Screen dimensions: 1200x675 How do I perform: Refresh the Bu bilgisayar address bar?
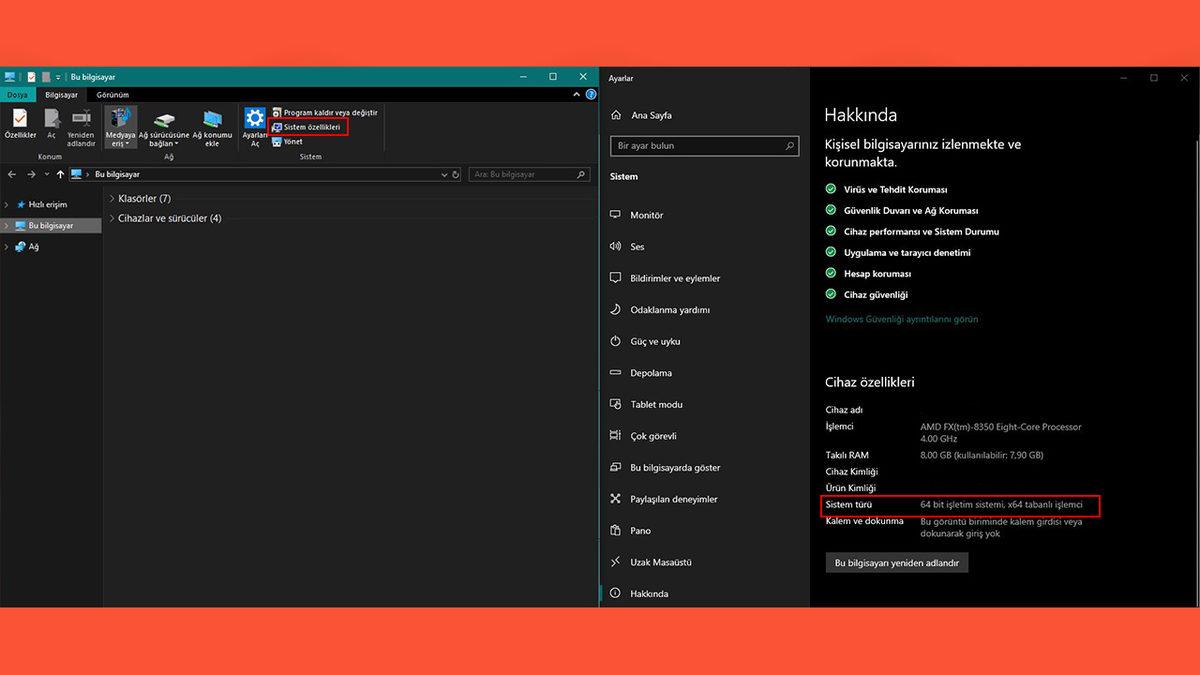(x=456, y=174)
